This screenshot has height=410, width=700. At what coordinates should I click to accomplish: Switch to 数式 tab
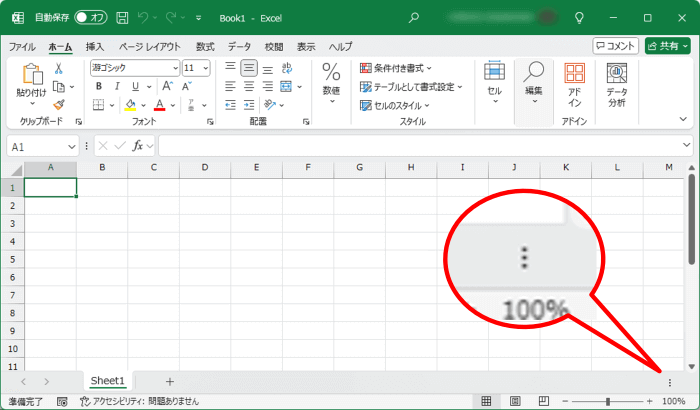(x=205, y=46)
